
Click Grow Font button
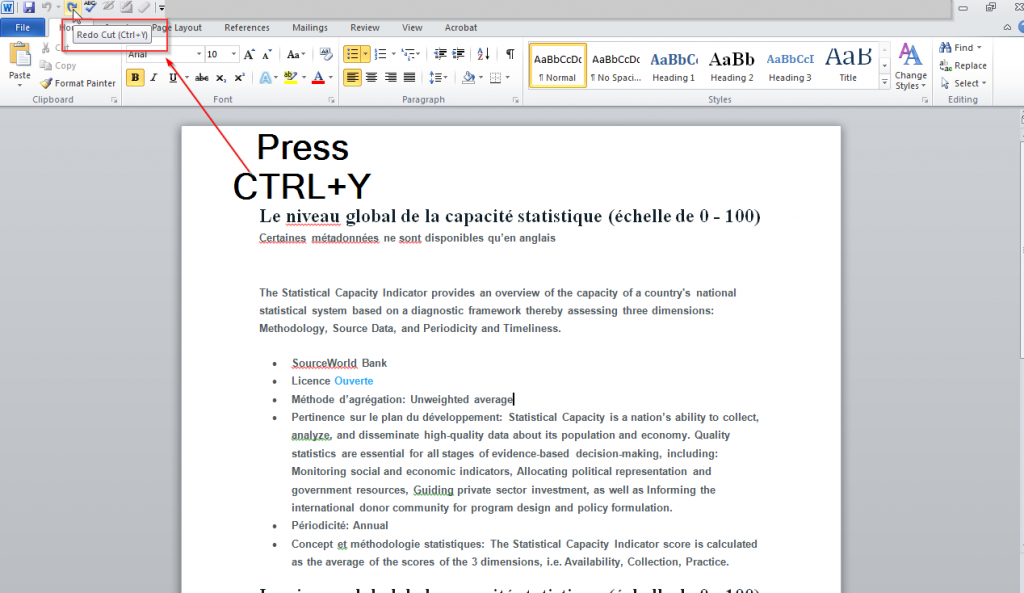[x=249, y=55]
